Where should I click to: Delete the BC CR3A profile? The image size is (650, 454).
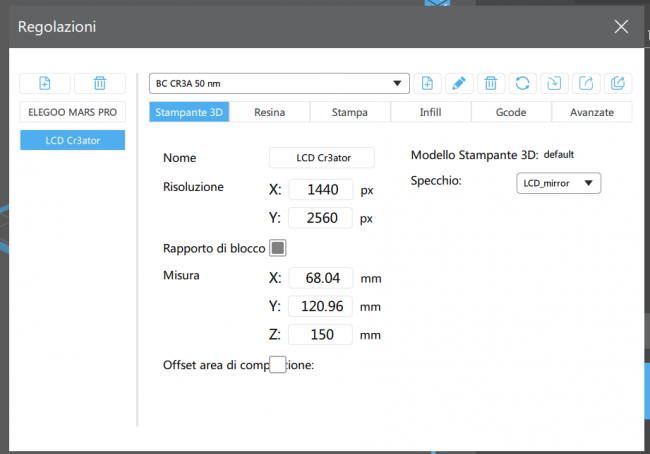[490, 83]
